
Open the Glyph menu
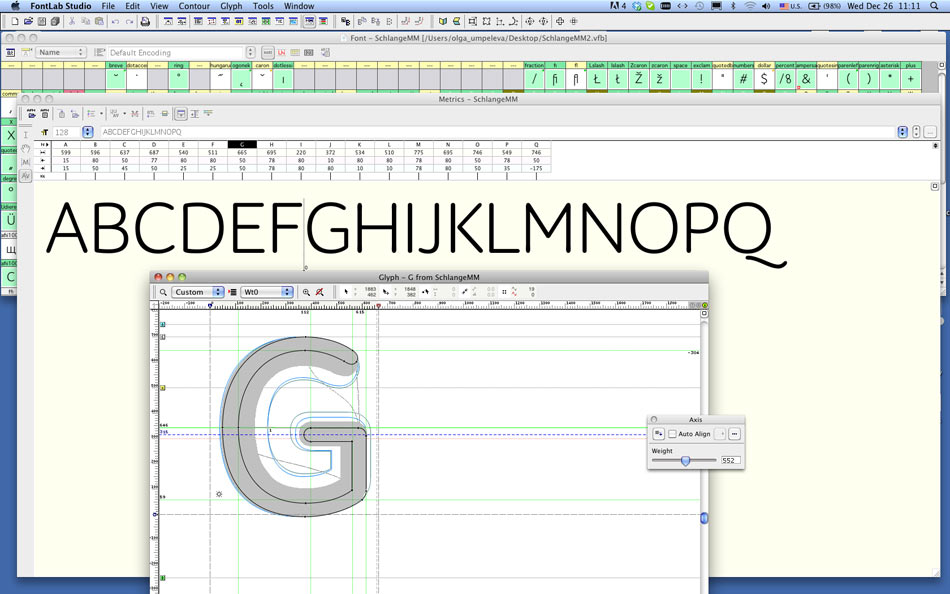[231, 6]
